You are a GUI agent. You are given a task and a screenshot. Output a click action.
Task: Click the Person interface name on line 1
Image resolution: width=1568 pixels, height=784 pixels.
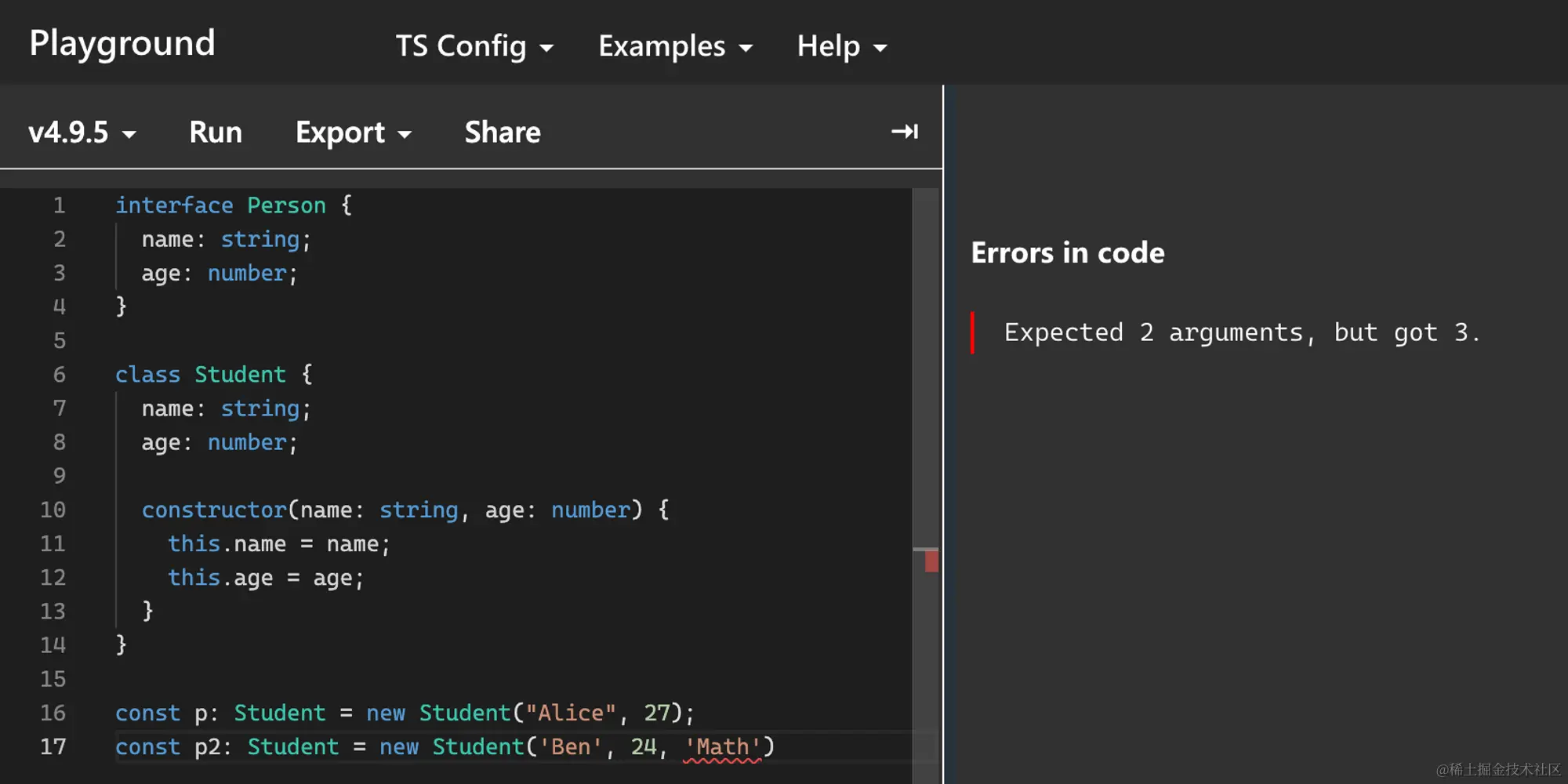(286, 205)
